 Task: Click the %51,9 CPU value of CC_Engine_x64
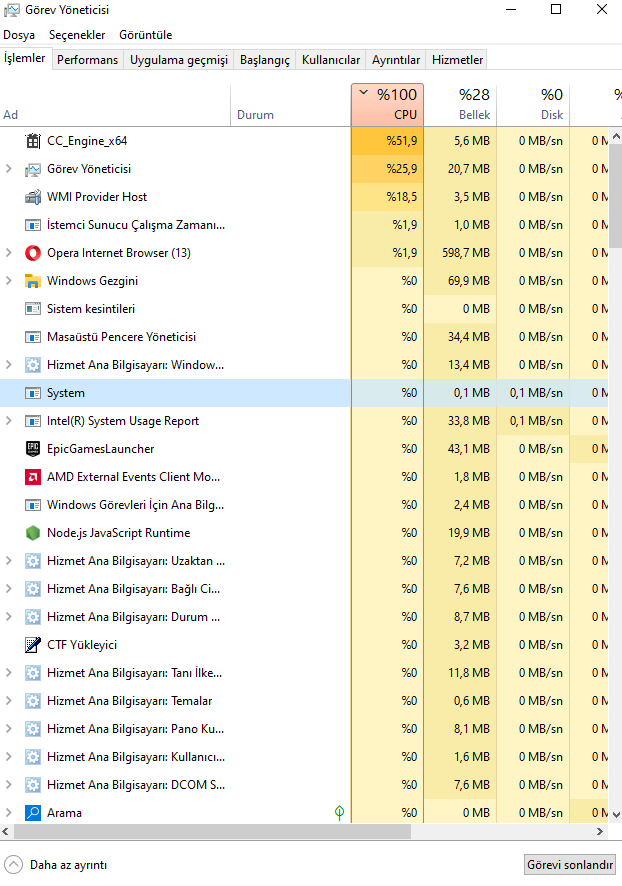click(402, 141)
